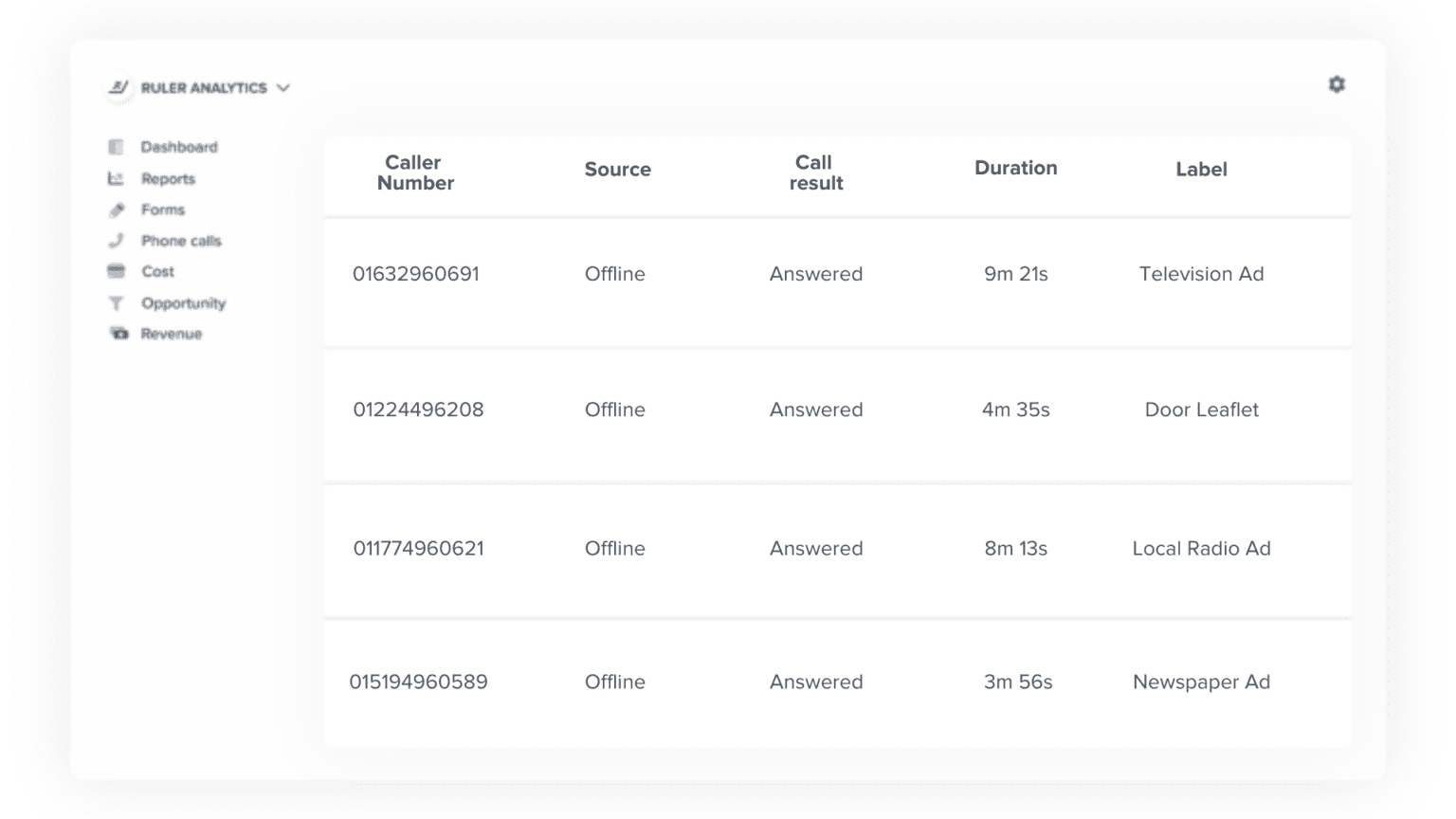This screenshot has width=1456, height=819.
Task: Open Phone calls via the handset icon
Action: [x=116, y=241]
